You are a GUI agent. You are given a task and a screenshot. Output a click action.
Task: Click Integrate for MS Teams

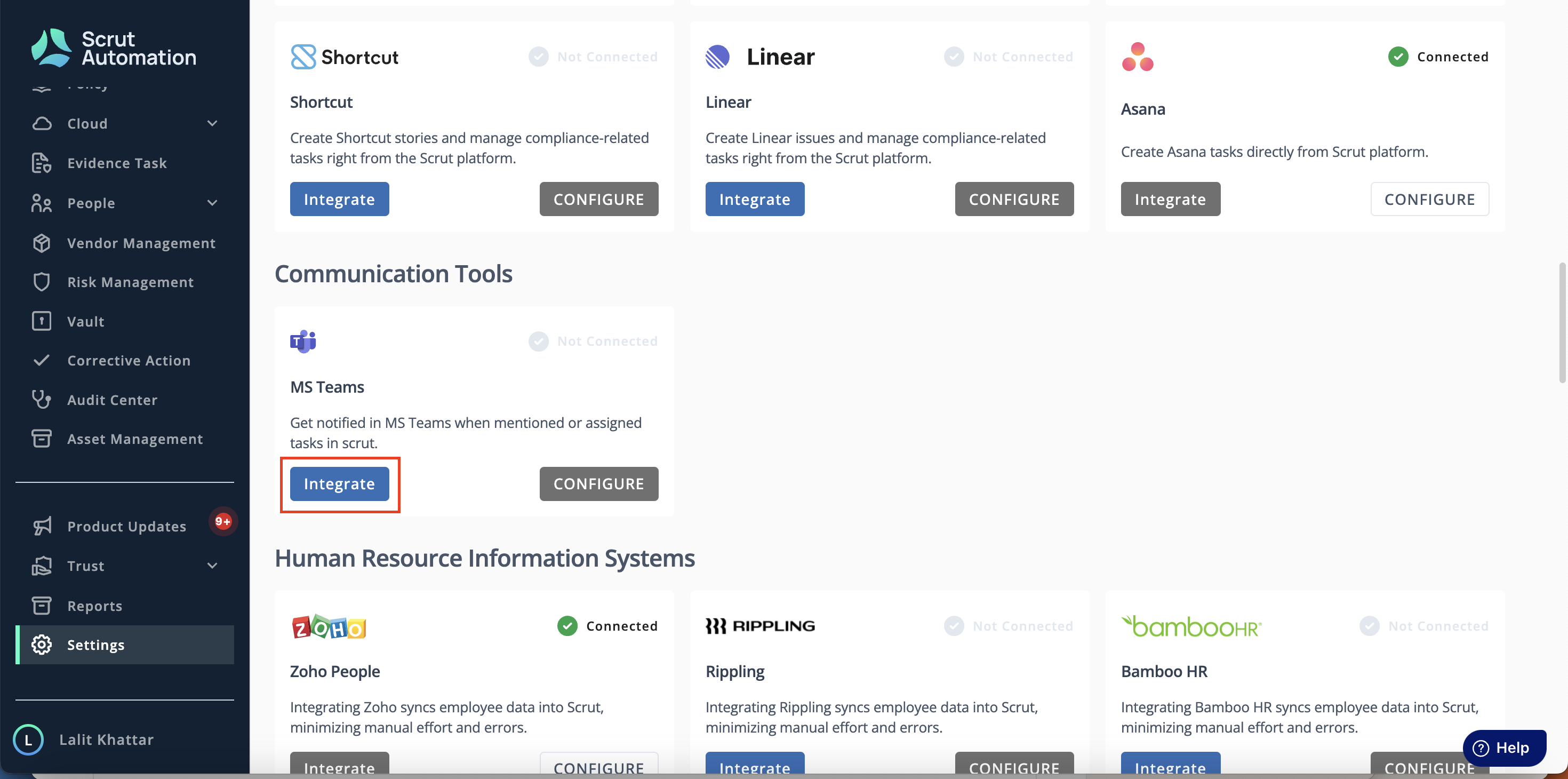pos(340,483)
